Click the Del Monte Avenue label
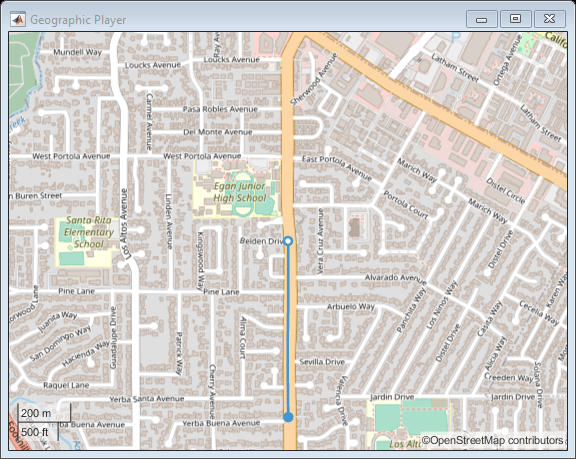576x459 pixels. (217, 132)
